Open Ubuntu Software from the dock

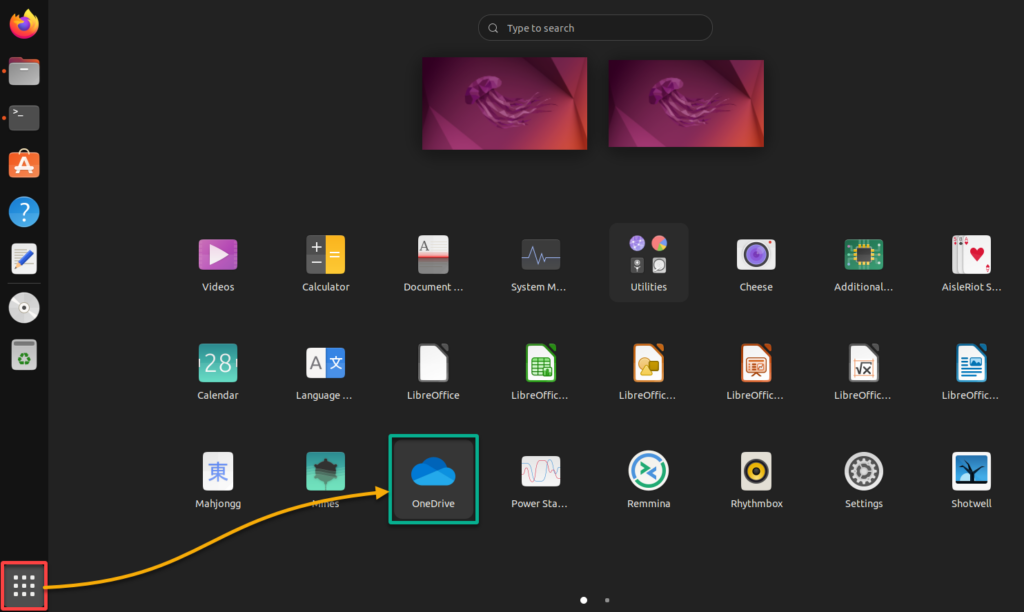pyautogui.click(x=23, y=164)
